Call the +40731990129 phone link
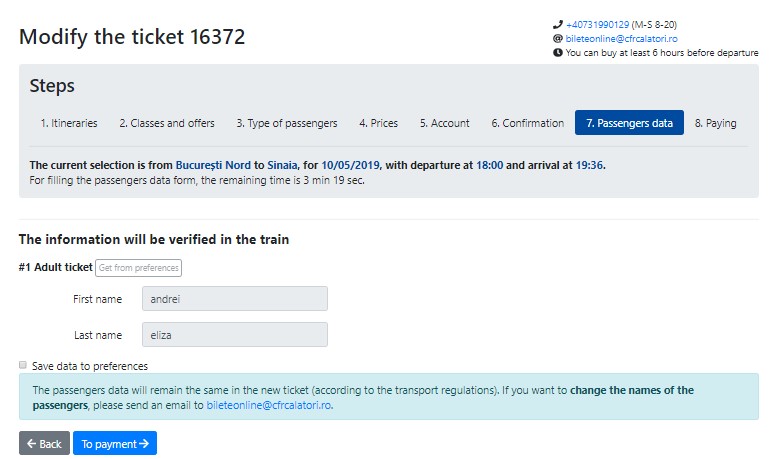The image size is (774, 459). (597, 25)
